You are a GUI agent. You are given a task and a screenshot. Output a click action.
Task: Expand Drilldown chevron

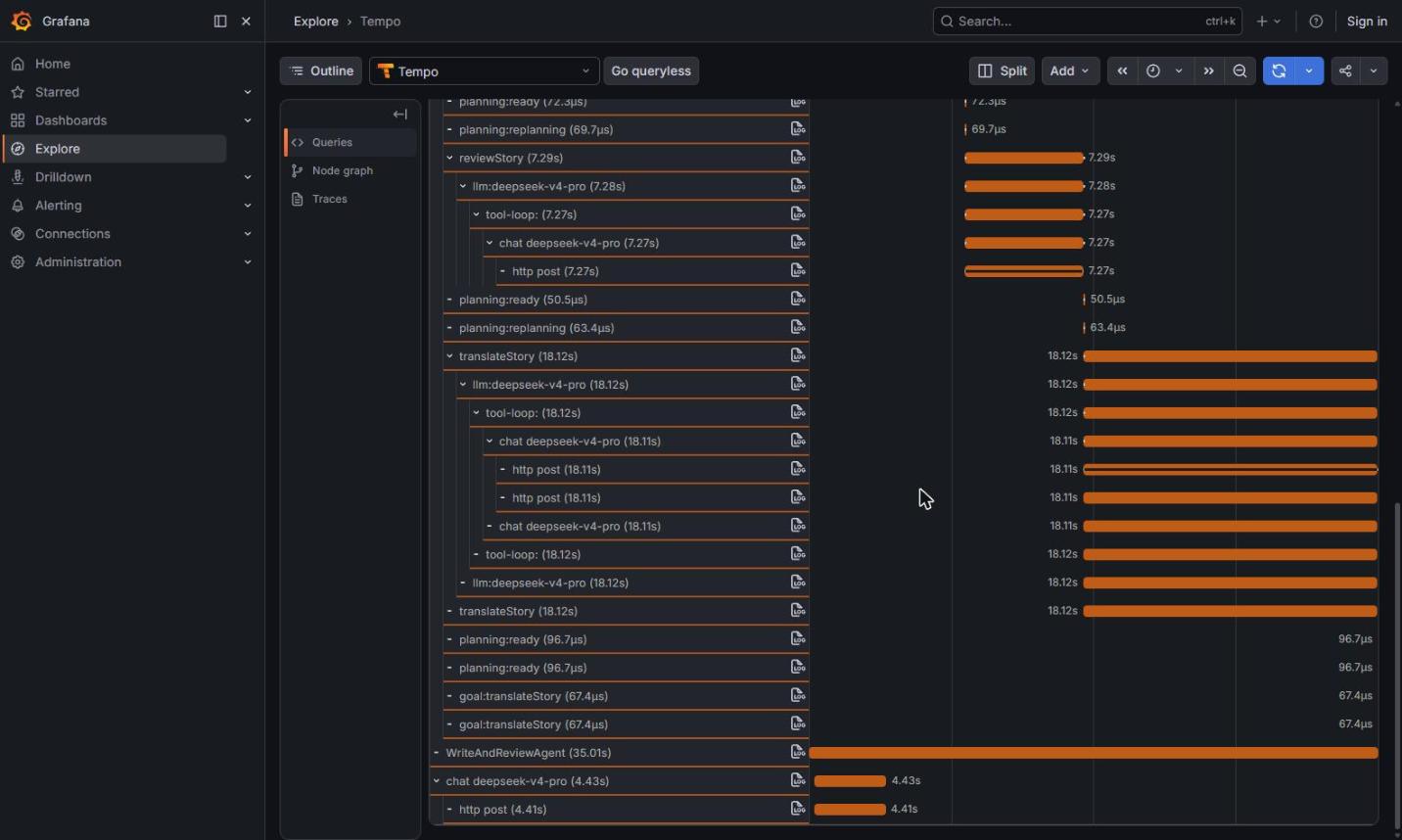(x=247, y=177)
